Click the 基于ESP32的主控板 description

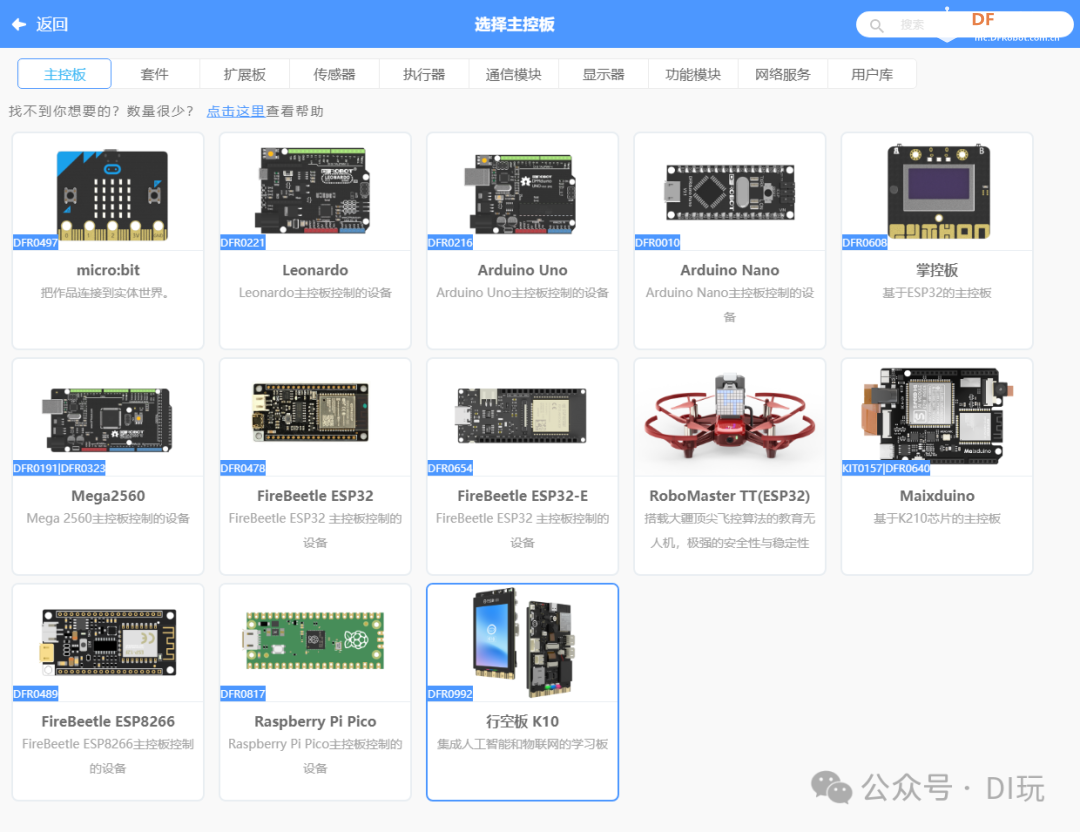click(937, 293)
